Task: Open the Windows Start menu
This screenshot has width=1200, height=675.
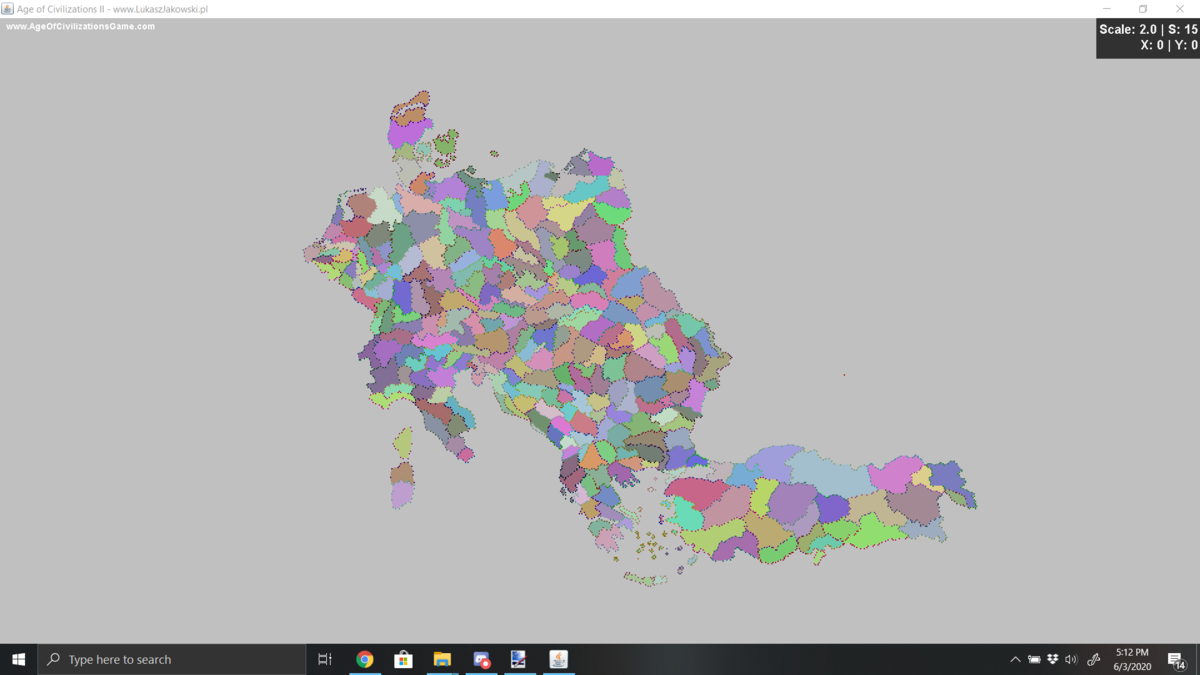Action: tap(18, 659)
